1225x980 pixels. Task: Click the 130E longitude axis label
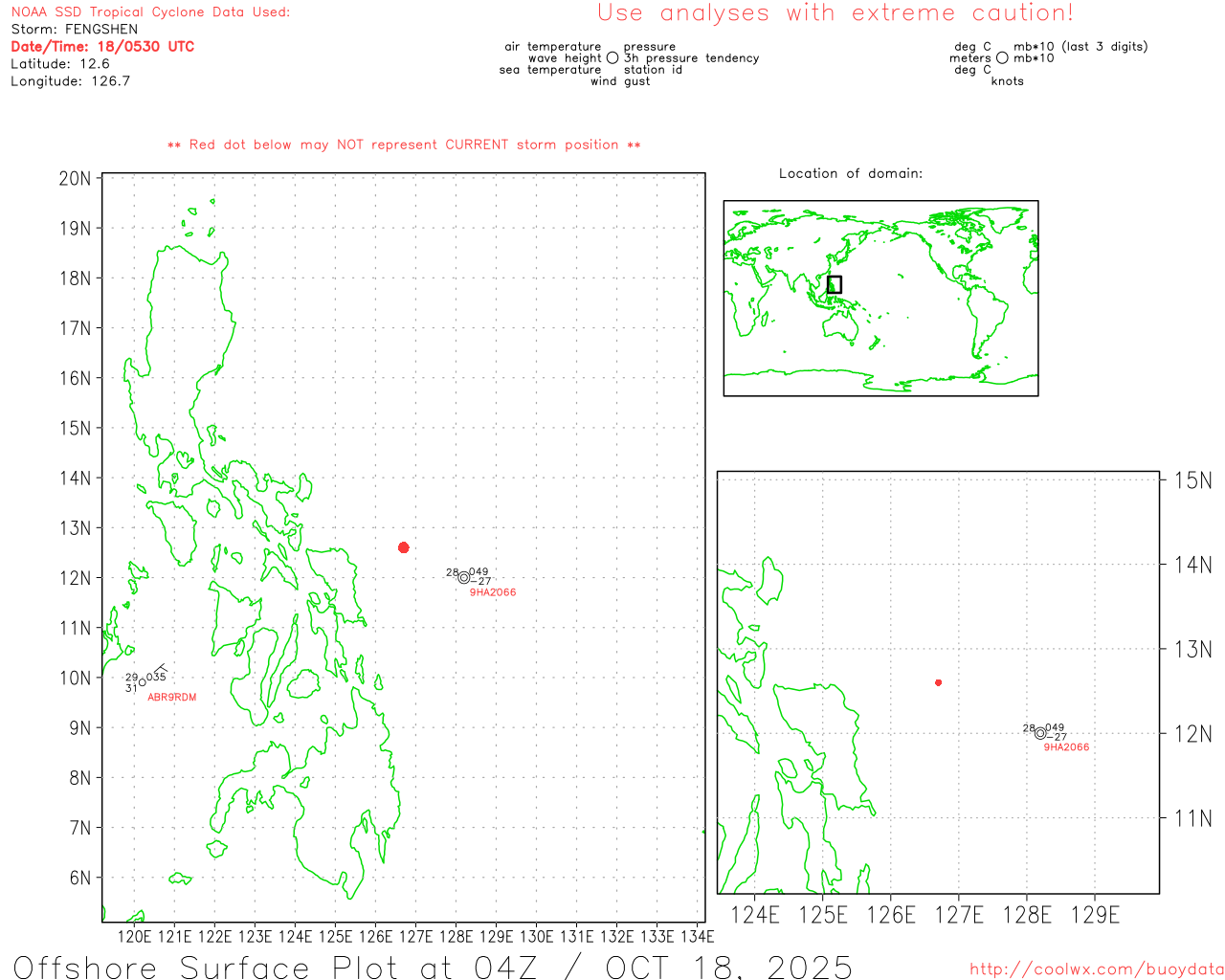(536, 937)
